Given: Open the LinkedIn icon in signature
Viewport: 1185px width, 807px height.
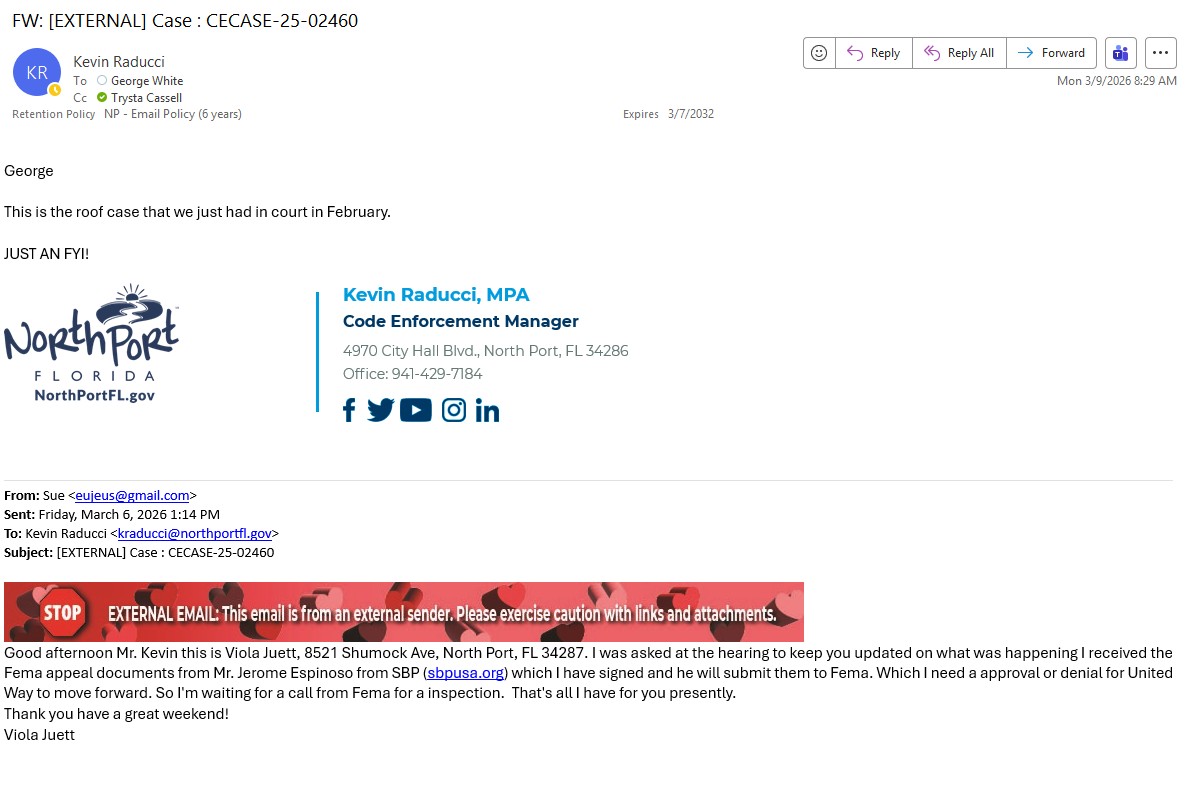Looking at the screenshot, I should point(487,410).
